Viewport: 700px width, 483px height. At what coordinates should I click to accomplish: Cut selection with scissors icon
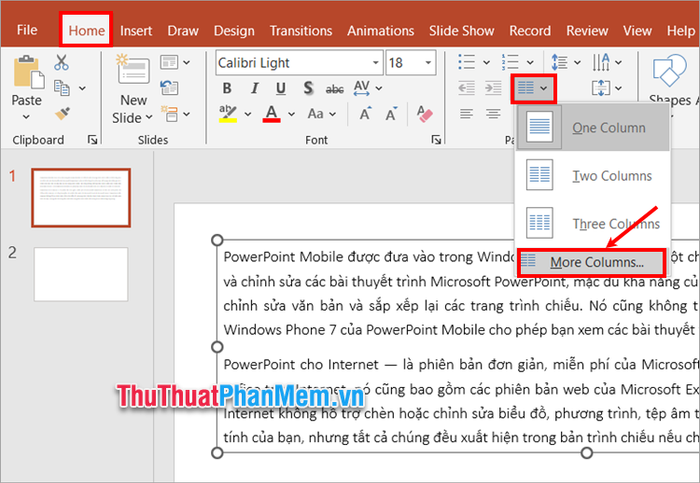pyautogui.click(x=61, y=62)
